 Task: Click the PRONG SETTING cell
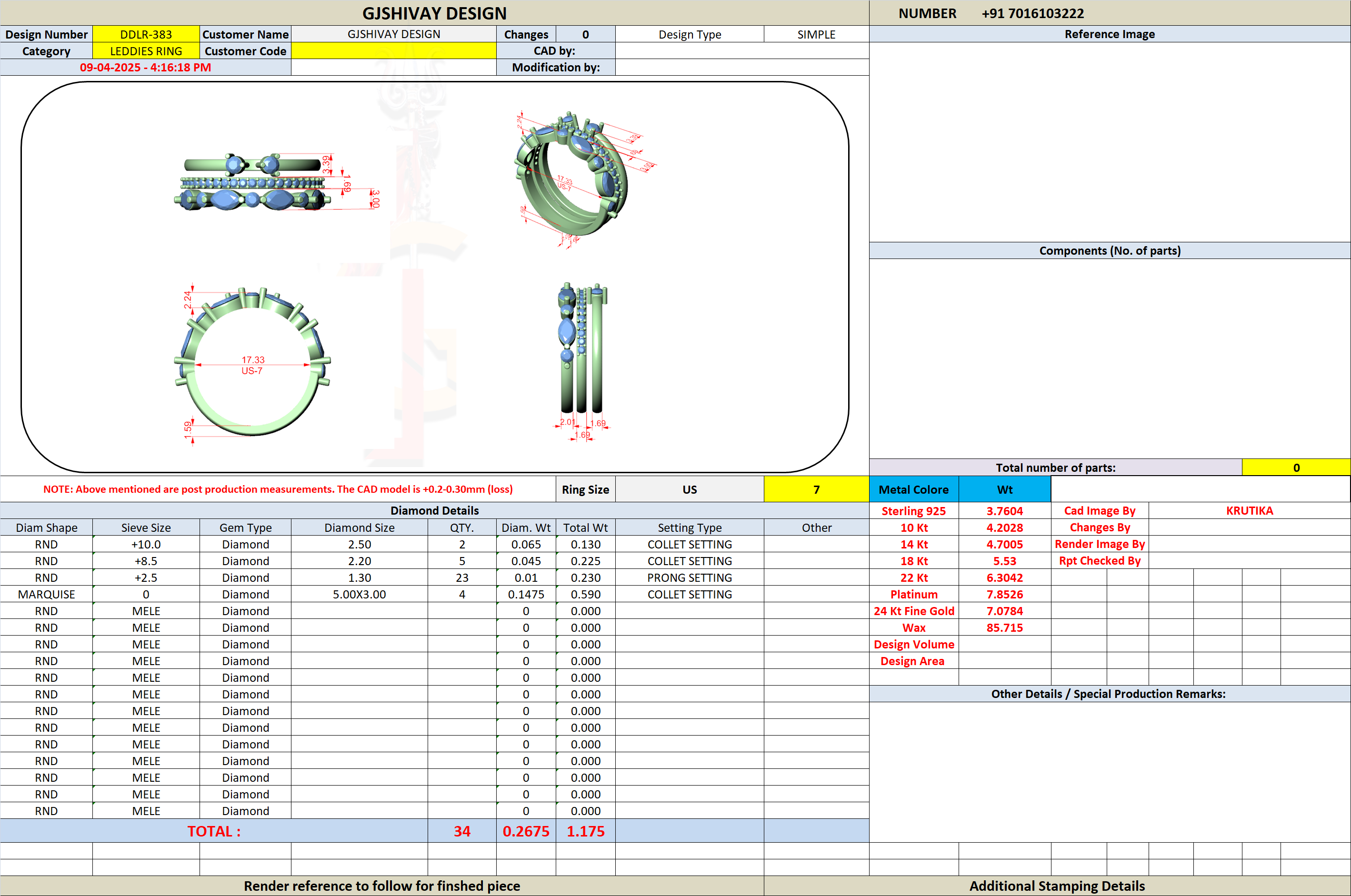click(x=689, y=577)
